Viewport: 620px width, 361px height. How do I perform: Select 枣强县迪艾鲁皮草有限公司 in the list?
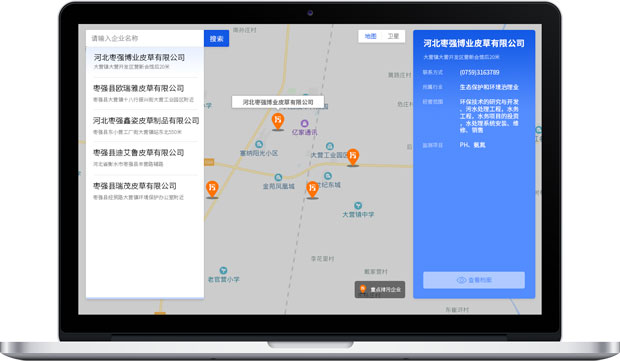(145, 158)
